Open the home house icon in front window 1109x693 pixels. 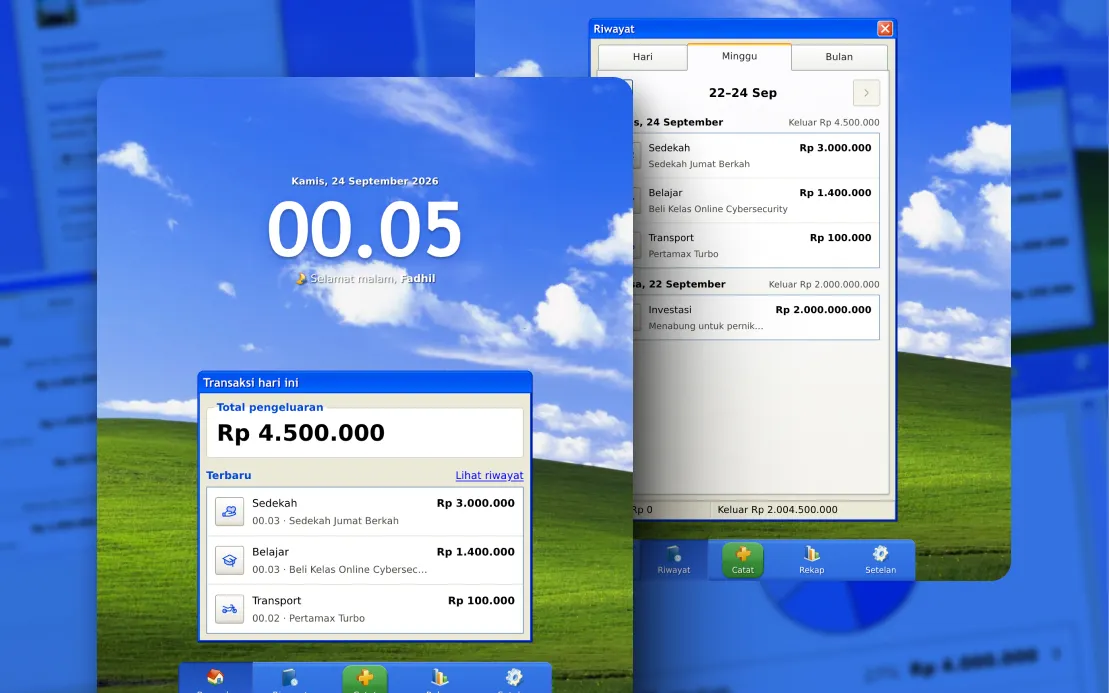click(x=216, y=677)
